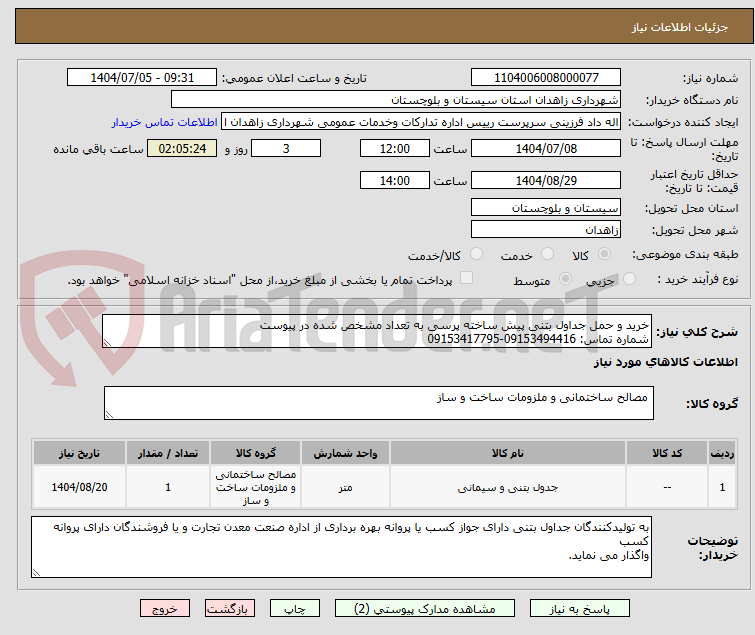Click the تاریخ نیاز column header
The height and width of the screenshot is (635, 755).
[x=79, y=453]
